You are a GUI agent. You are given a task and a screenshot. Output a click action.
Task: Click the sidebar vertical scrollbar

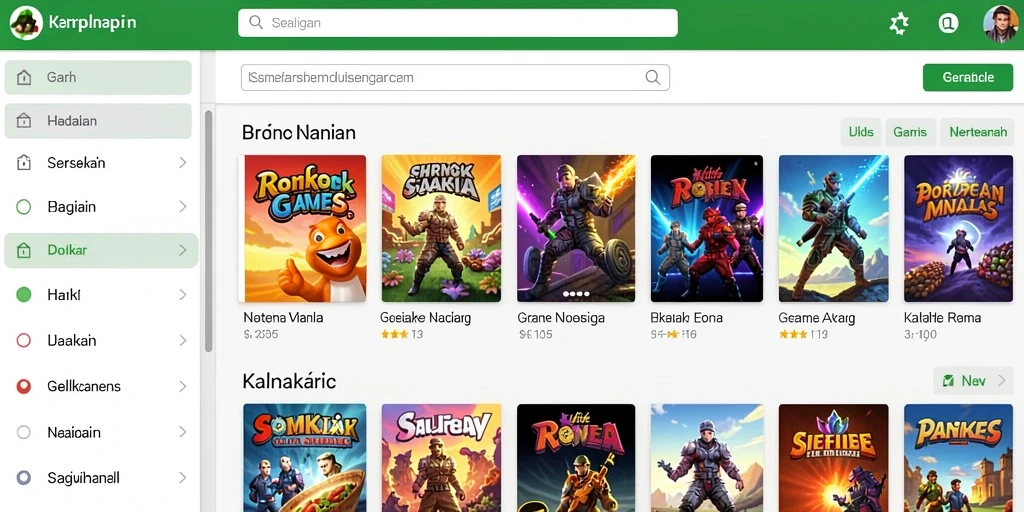[209, 231]
